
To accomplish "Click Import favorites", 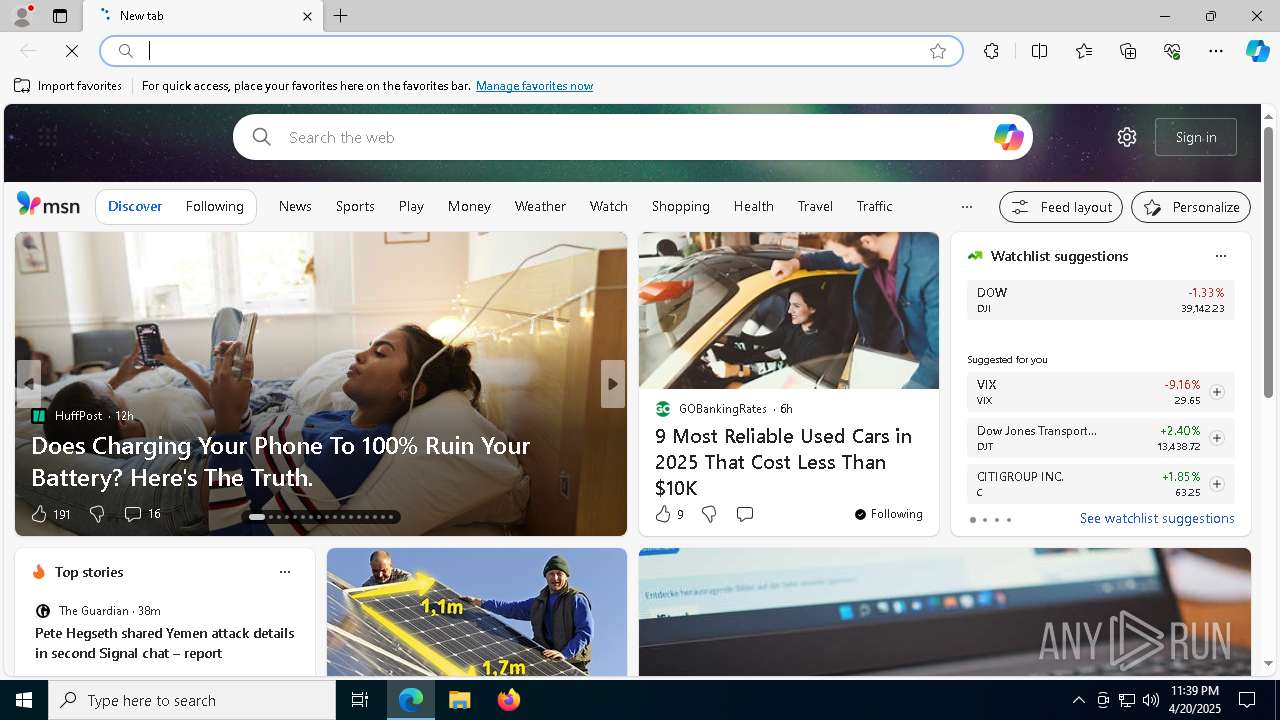I will [x=68, y=86].
